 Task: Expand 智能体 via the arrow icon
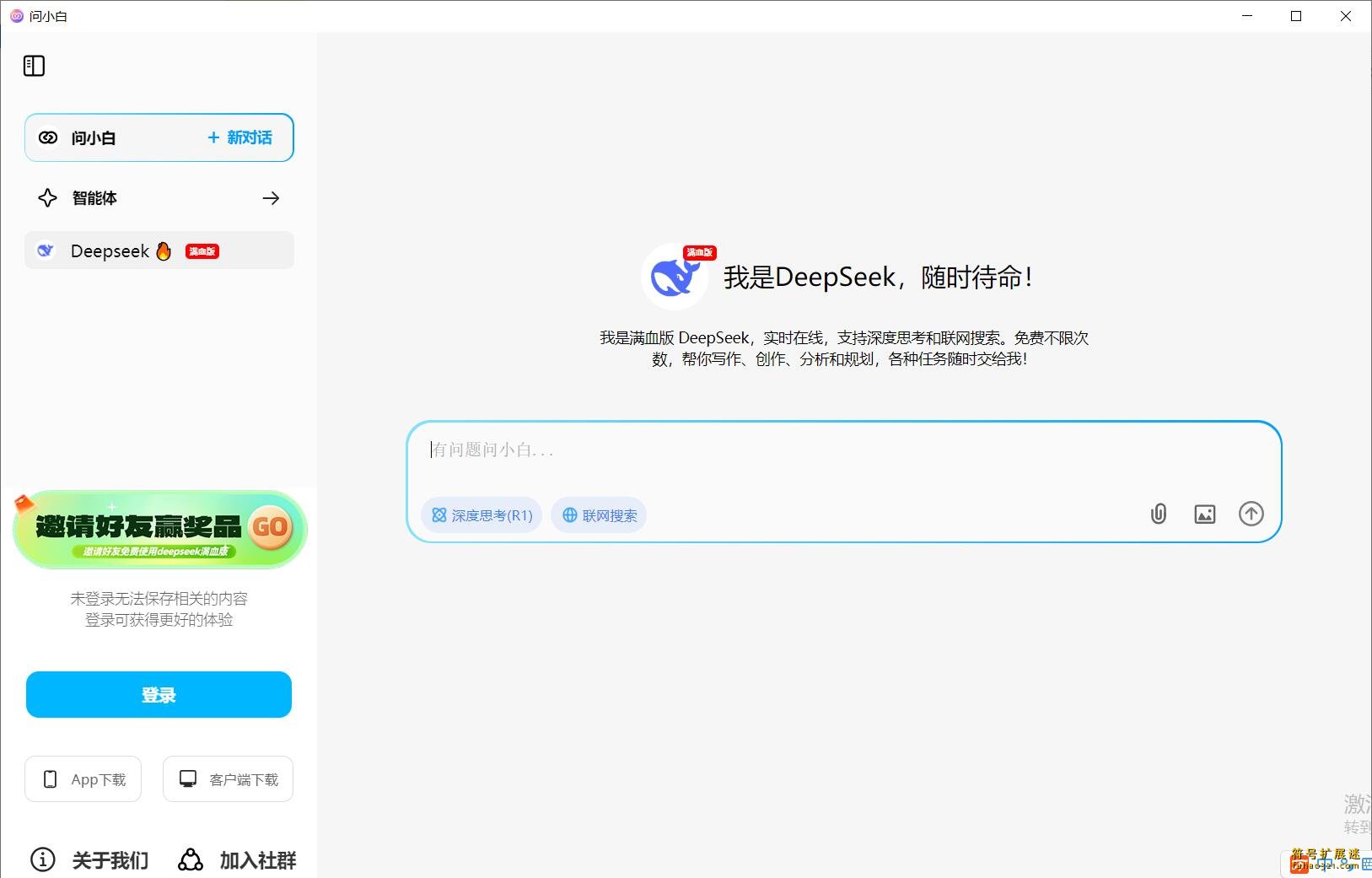271,198
